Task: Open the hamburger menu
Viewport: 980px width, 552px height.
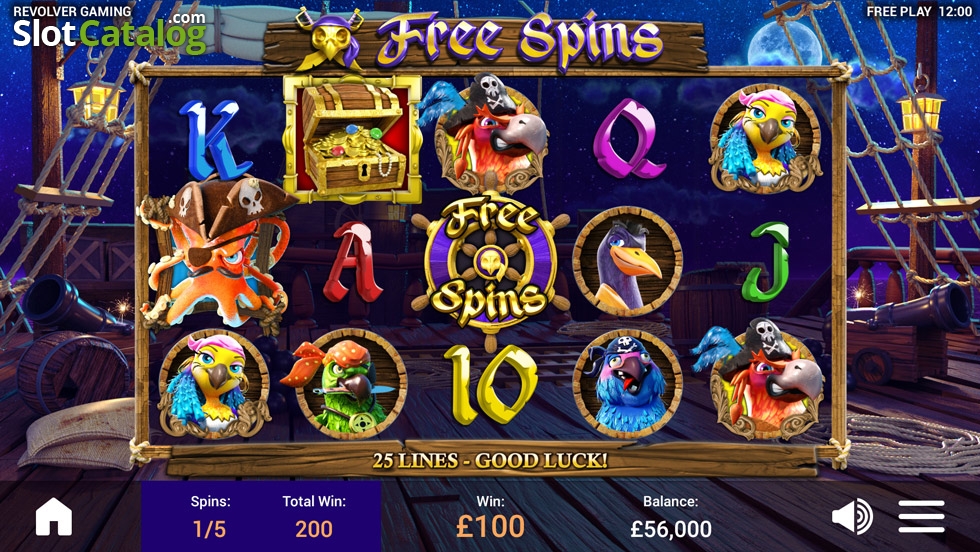Action: pyautogui.click(x=921, y=516)
